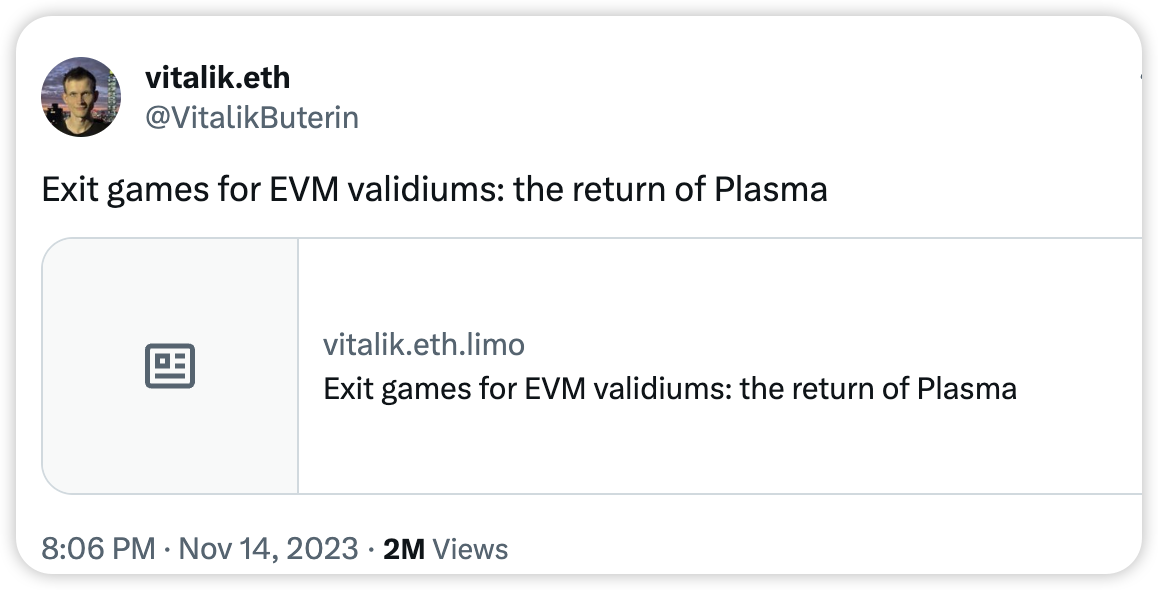Click the word Plasma in card title
Screen dimensions: 1158x590
tap(966, 388)
